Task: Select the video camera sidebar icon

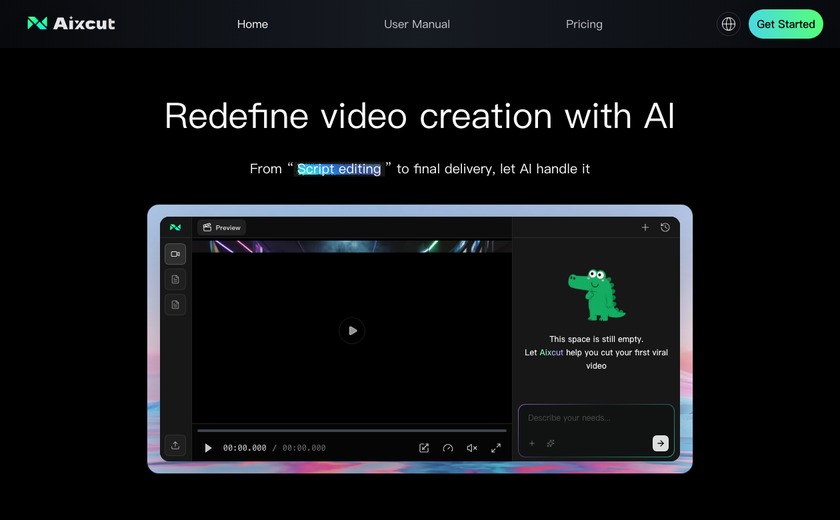Action: point(175,254)
